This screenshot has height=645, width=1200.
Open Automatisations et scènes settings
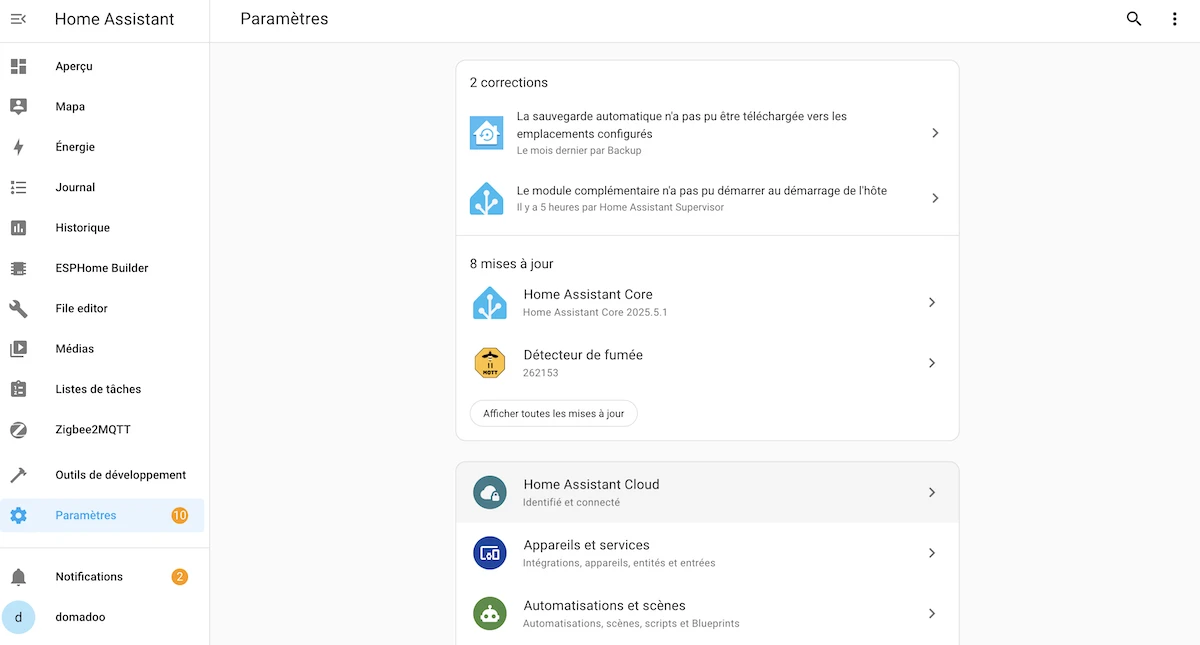707,614
